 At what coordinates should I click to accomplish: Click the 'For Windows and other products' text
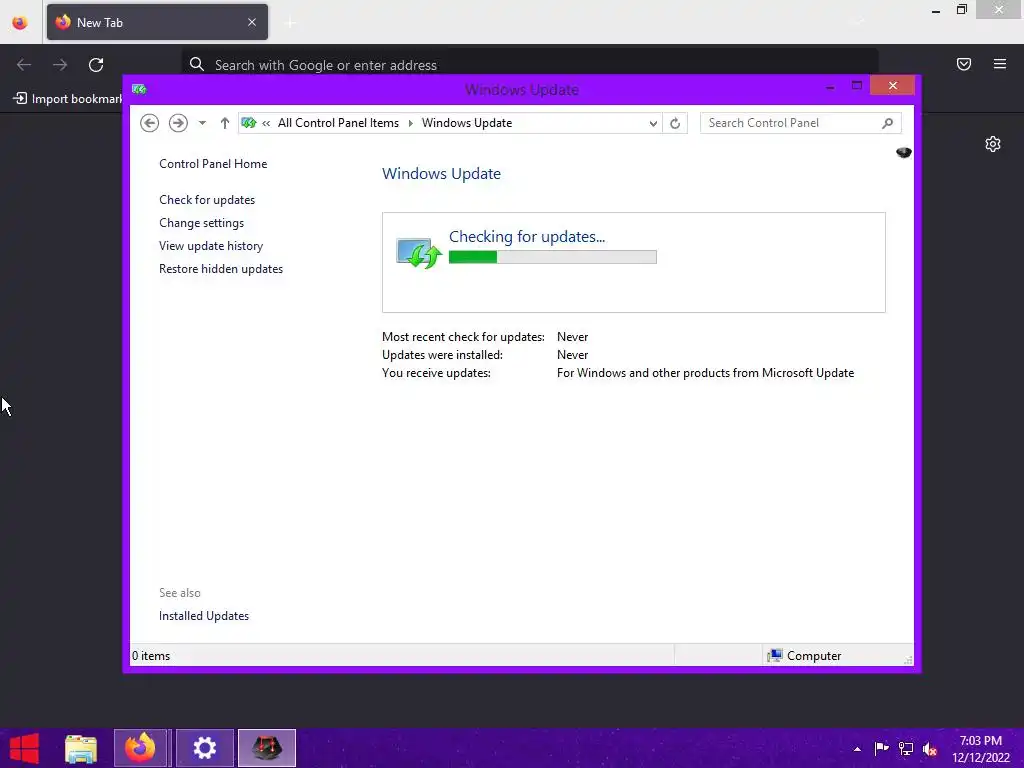[x=705, y=373]
